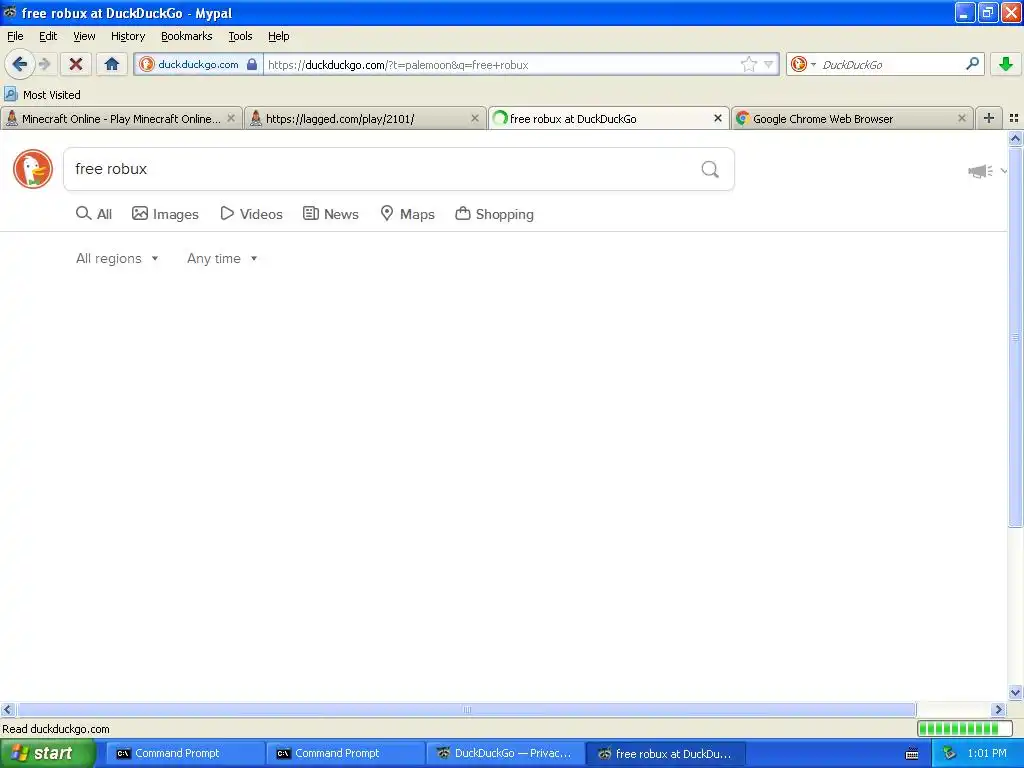
Task: Switch to Videos results
Action: point(251,214)
